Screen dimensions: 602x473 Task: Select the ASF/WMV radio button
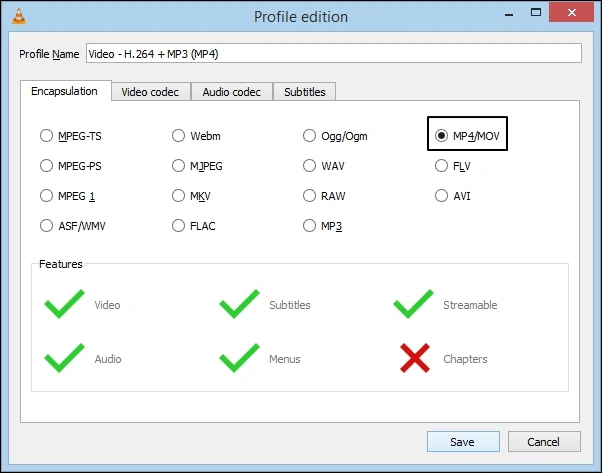pyautogui.click(x=46, y=225)
